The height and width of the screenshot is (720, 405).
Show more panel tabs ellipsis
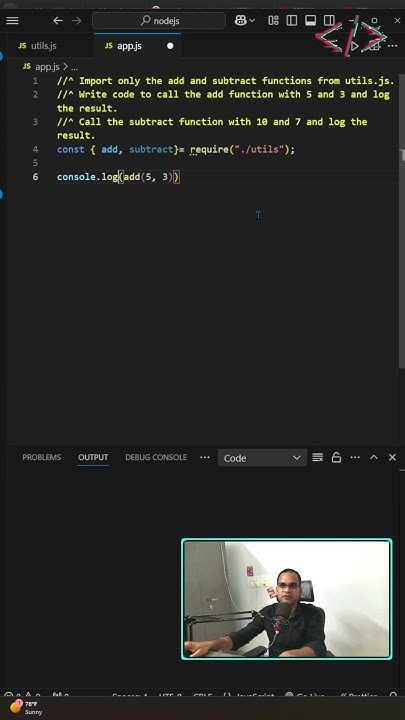[205, 457]
